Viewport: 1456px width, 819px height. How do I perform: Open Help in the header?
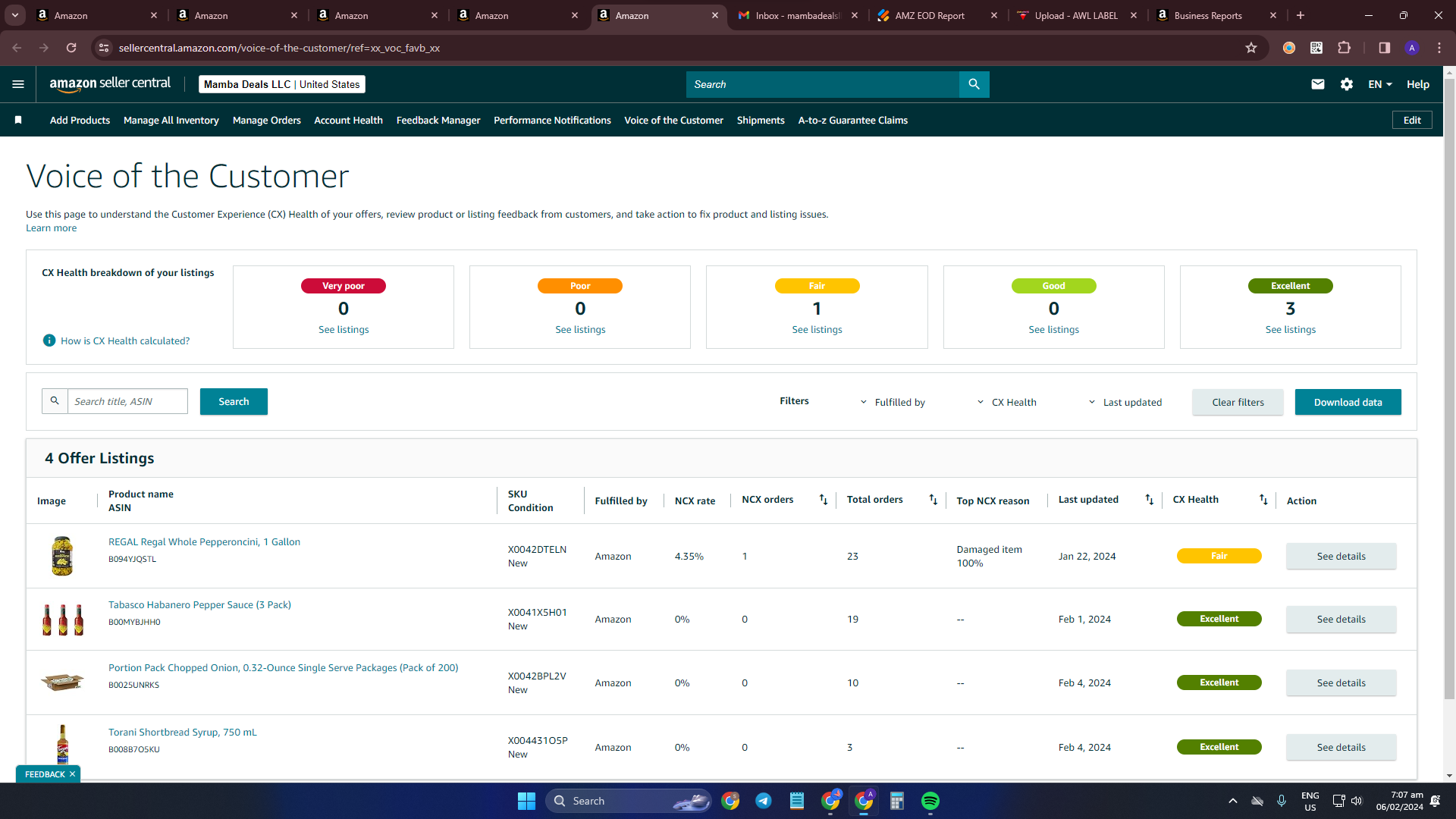(1418, 84)
